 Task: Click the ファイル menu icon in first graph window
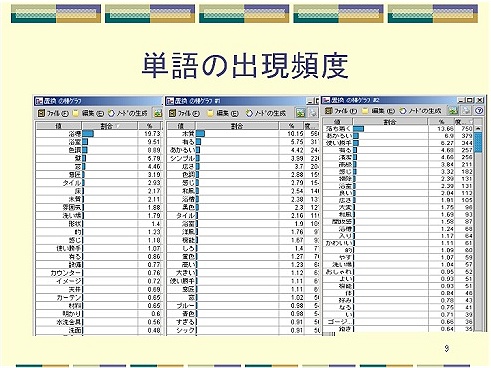click(x=41, y=113)
